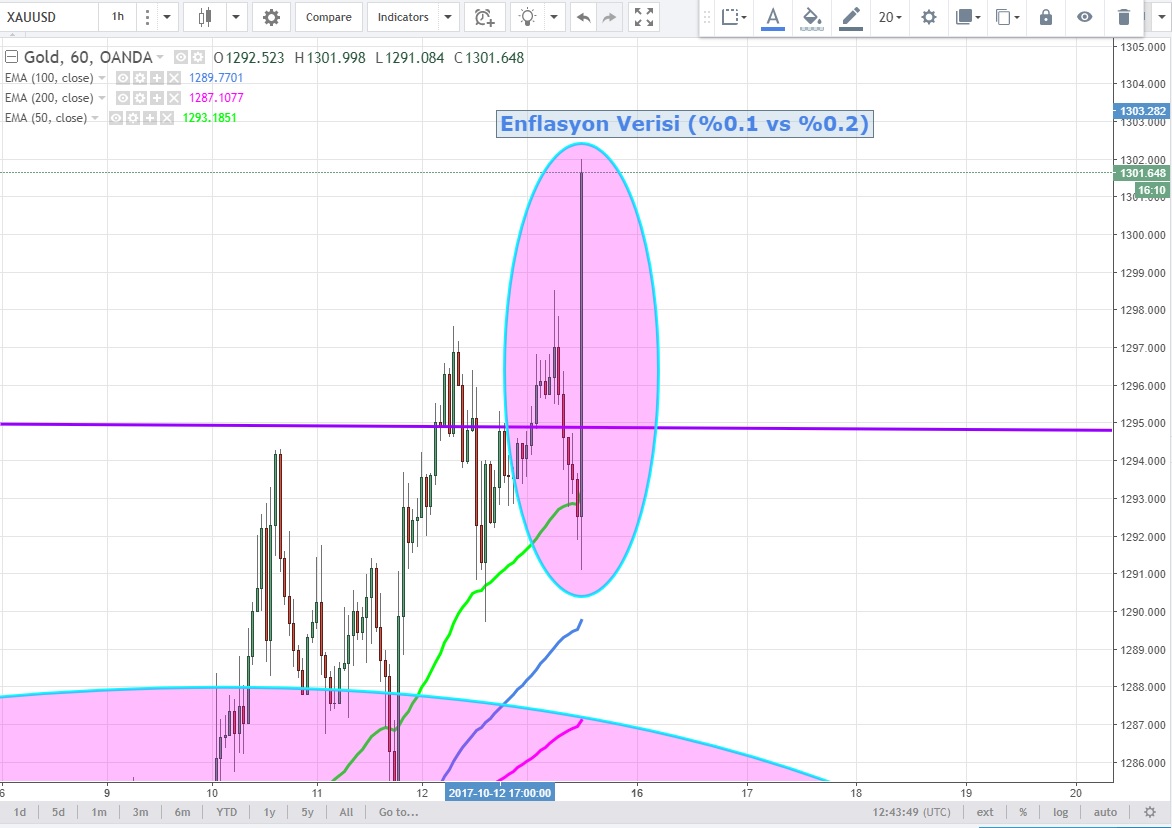Hide the drawing using the eye icon
The height and width of the screenshot is (828, 1172).
tap(1085, 17)
